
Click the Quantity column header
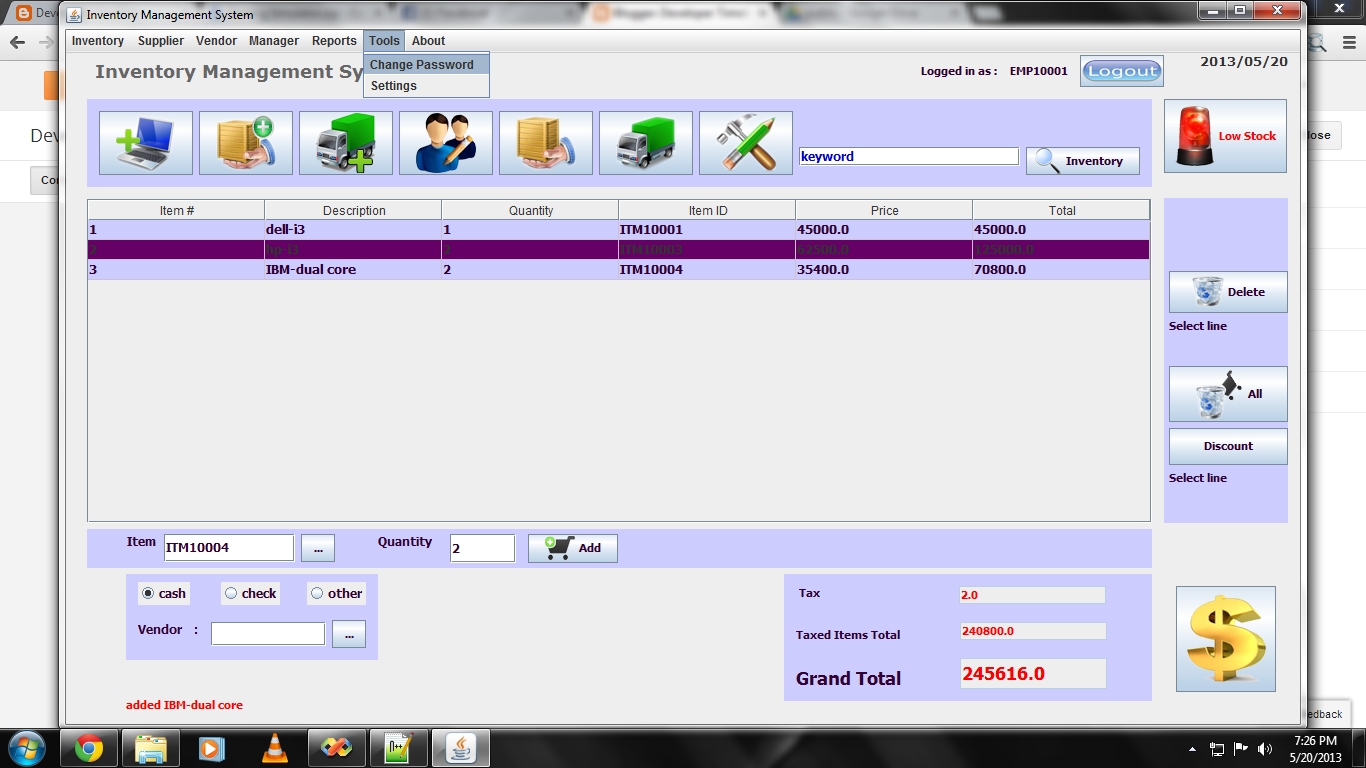coord(530,210)
